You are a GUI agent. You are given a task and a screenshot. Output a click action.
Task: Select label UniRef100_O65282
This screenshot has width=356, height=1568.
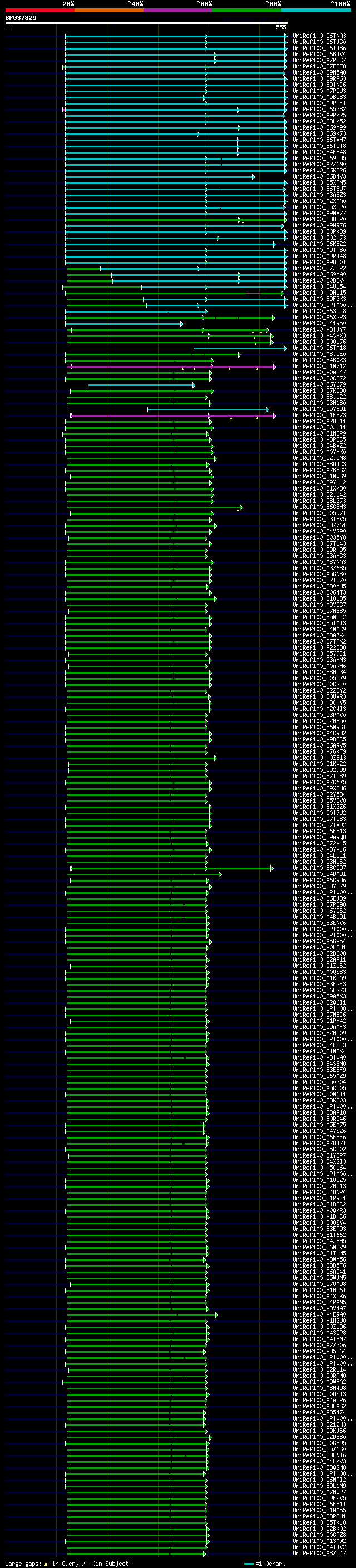pos(319,110)
